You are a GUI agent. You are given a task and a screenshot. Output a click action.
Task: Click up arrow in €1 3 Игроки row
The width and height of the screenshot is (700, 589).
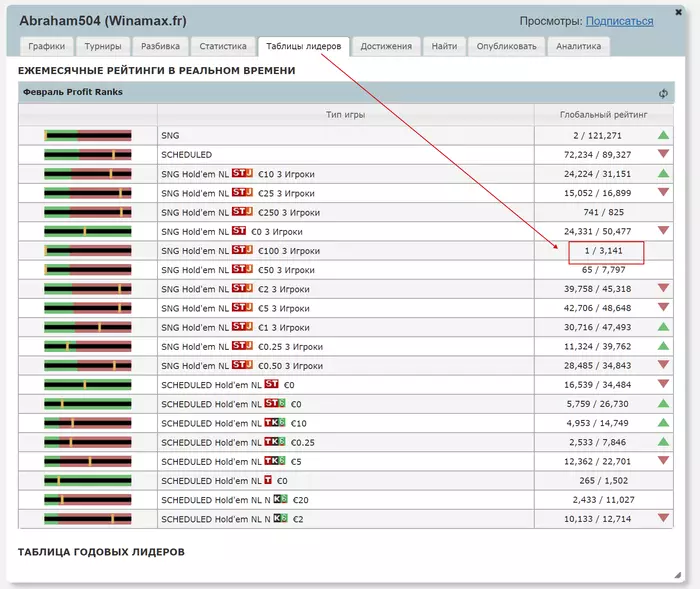[663, 327]
